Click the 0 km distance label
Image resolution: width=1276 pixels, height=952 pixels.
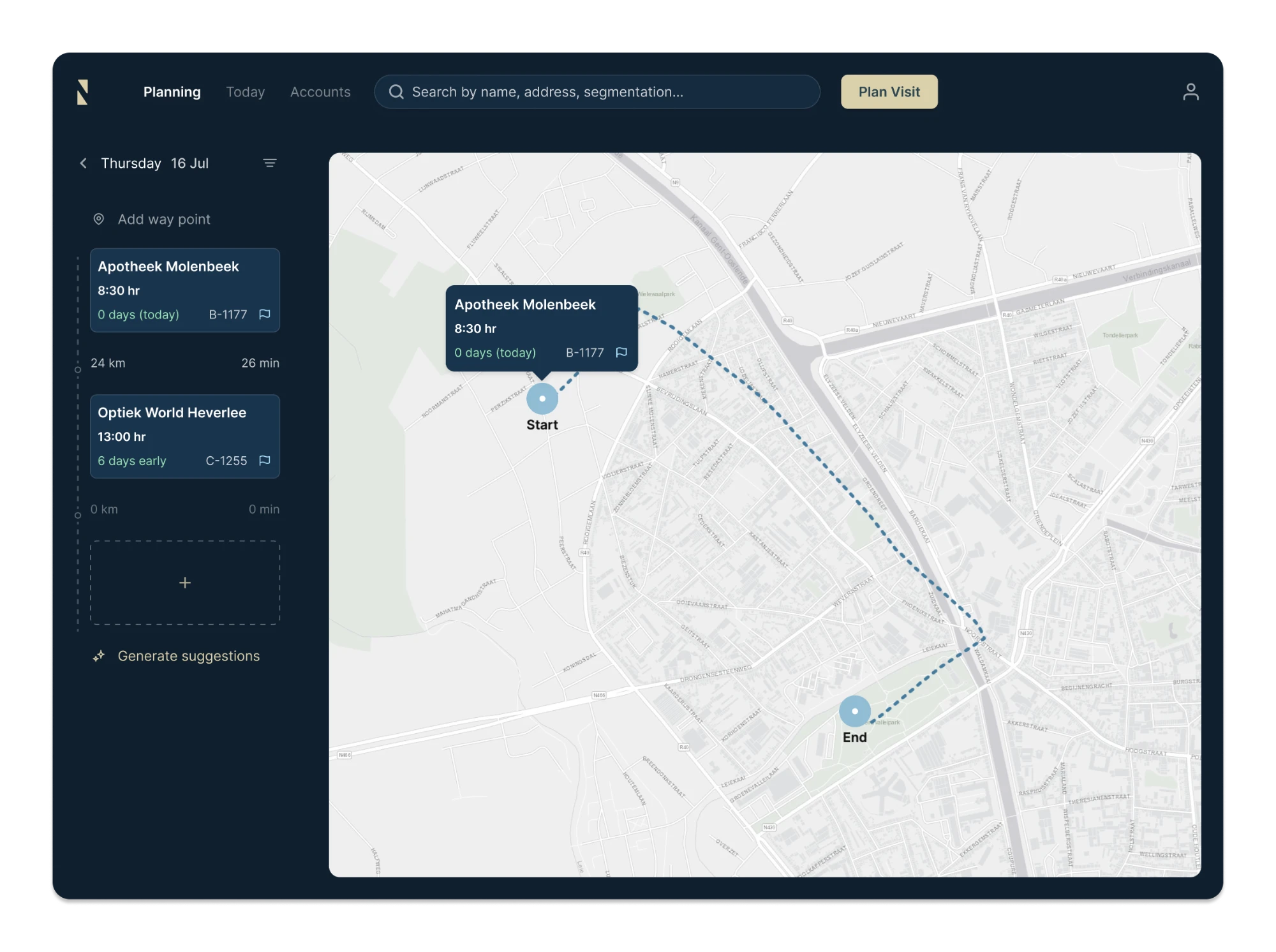(x=104, y=509)
